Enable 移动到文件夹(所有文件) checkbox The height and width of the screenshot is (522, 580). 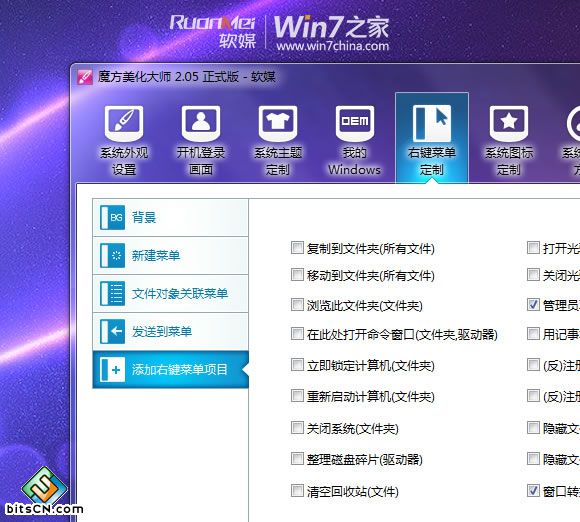(297, 275)
